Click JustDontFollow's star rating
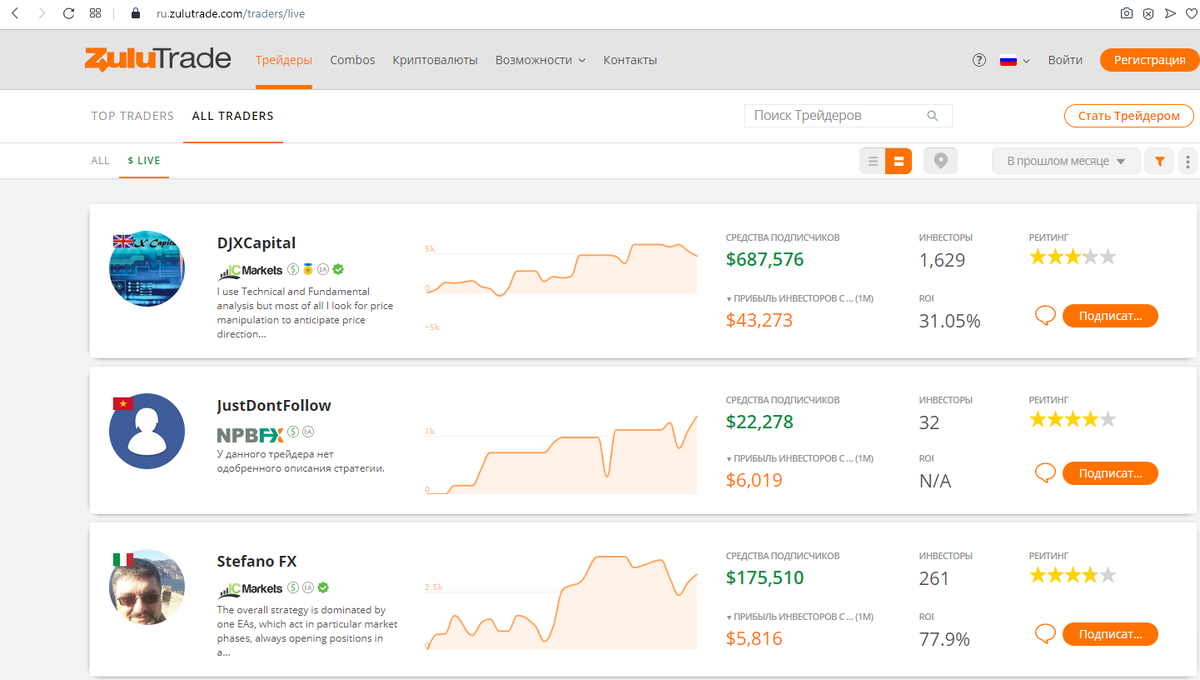1200x680 pixels. click(x=1072, y=419)
